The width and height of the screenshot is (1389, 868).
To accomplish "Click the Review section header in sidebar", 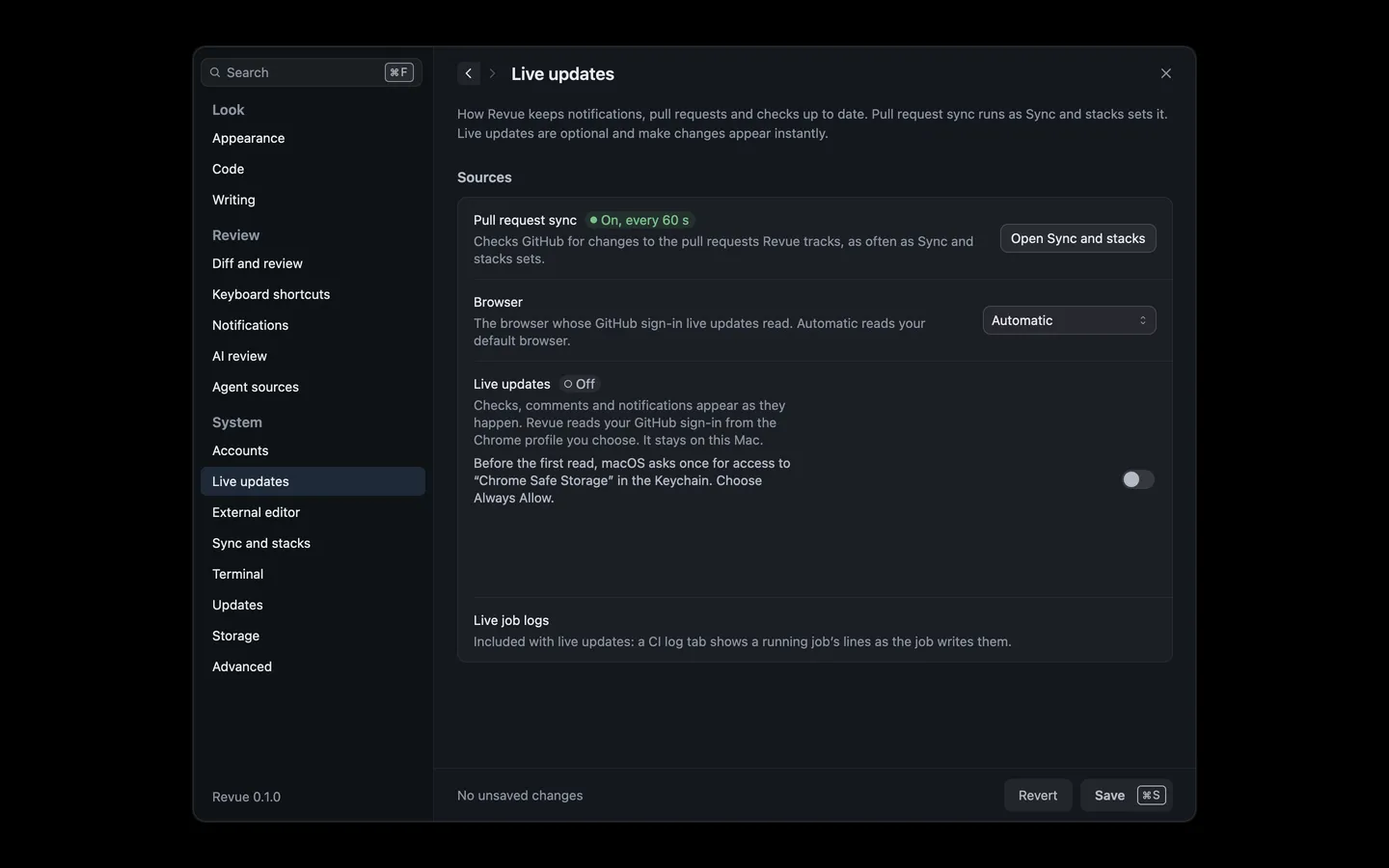I will (x=235, y=235).
